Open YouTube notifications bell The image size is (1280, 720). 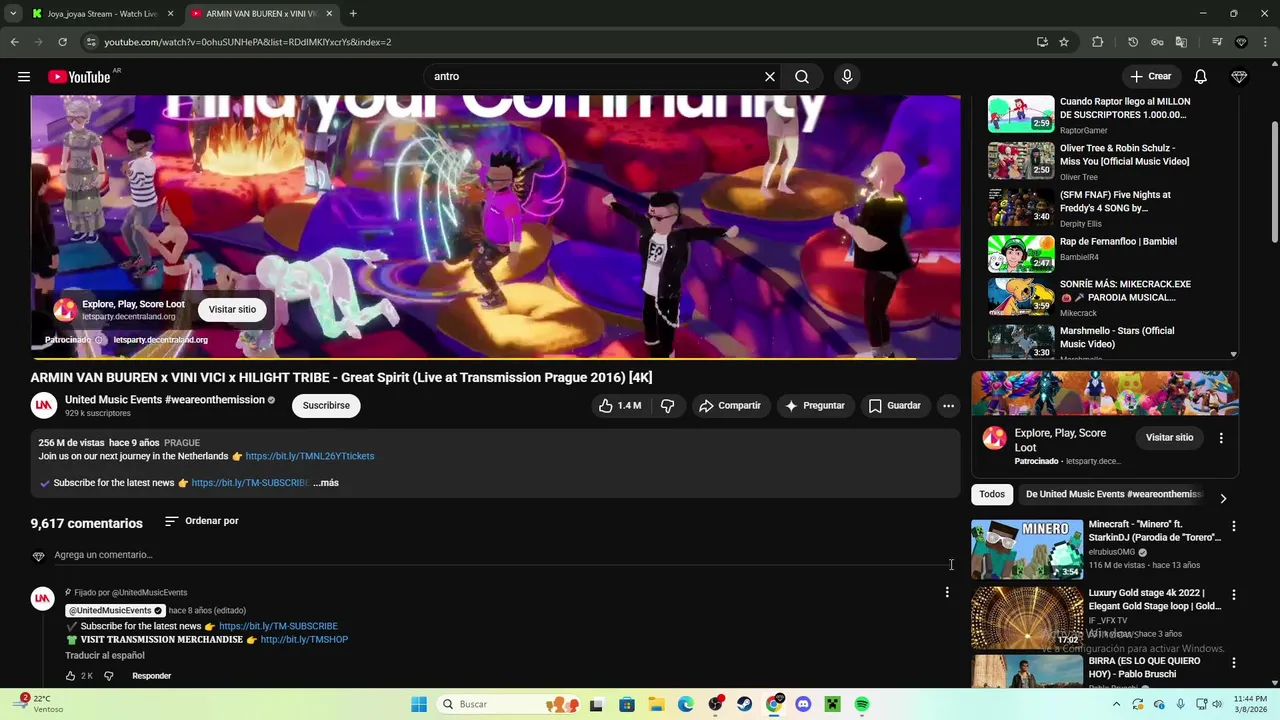click(1201, 77)
